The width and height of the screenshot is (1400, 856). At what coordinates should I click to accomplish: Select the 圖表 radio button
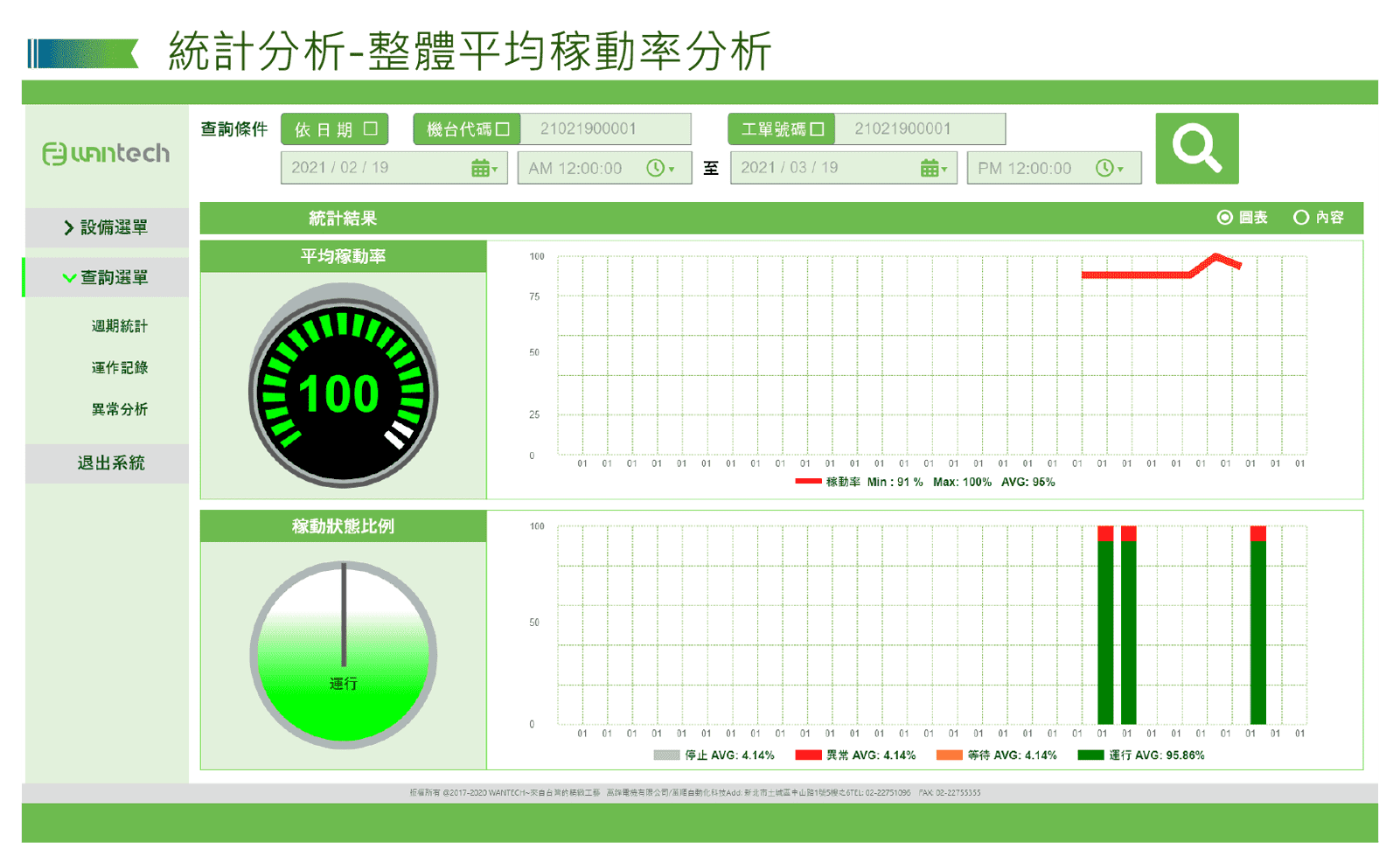point(1224,218)
